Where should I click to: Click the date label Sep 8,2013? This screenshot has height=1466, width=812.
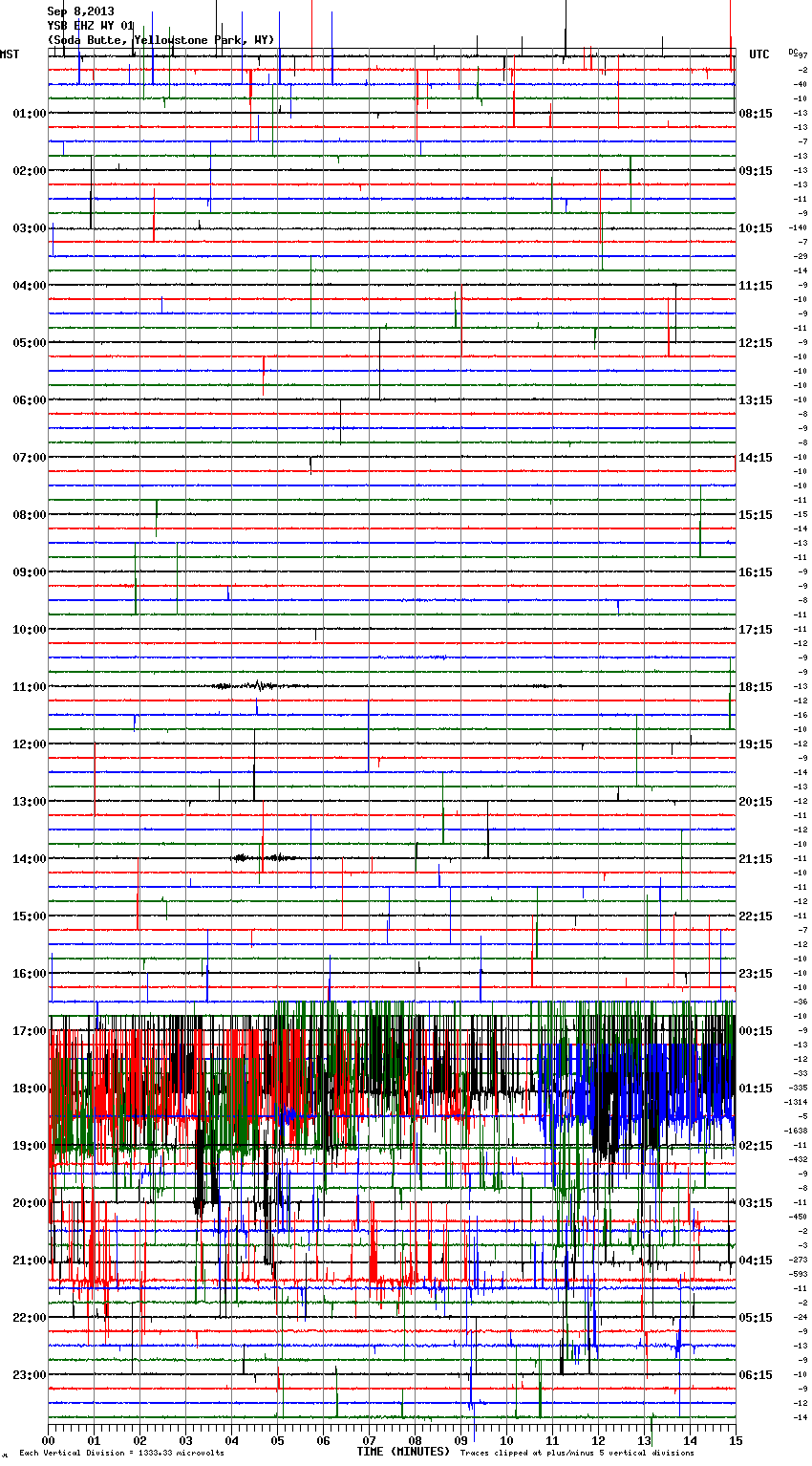(x=80, y=11)
